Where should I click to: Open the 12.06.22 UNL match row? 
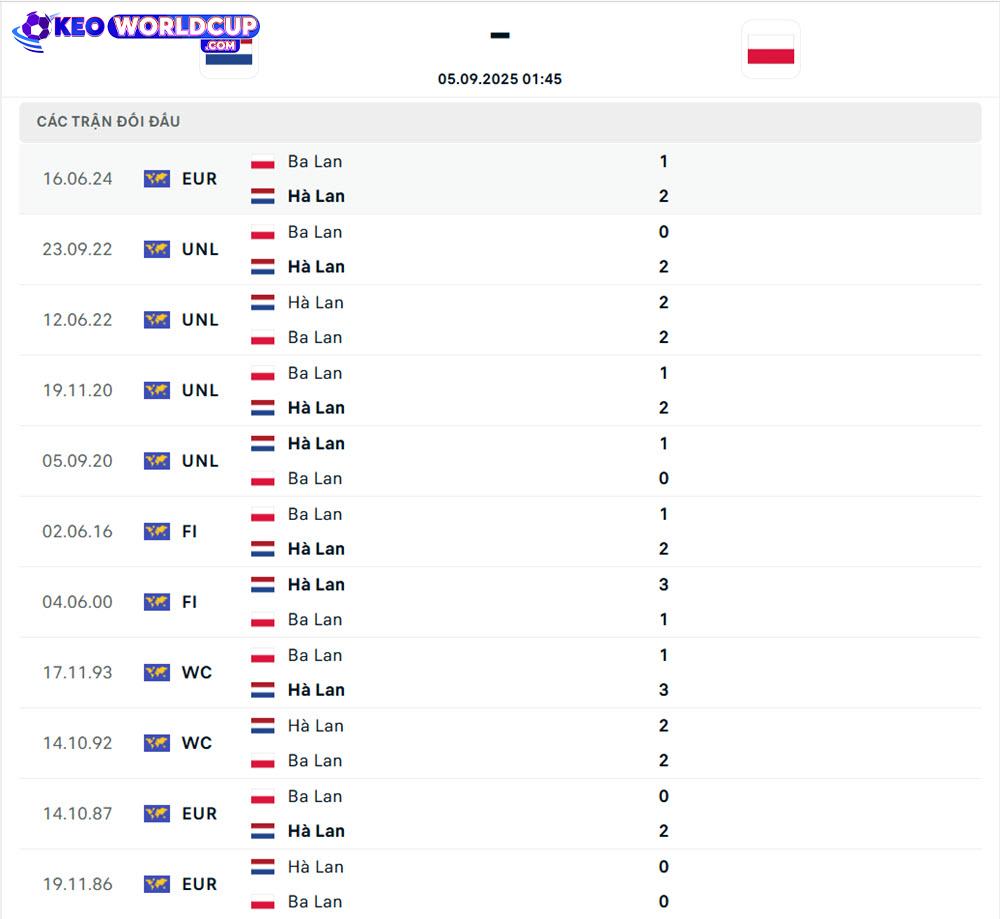[x=500, y=320]
